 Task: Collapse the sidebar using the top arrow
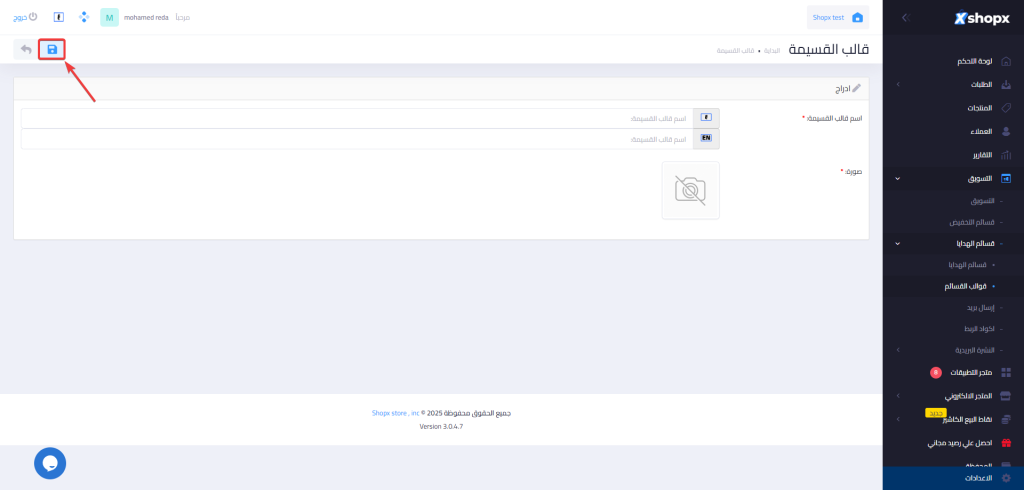(905, 18)
